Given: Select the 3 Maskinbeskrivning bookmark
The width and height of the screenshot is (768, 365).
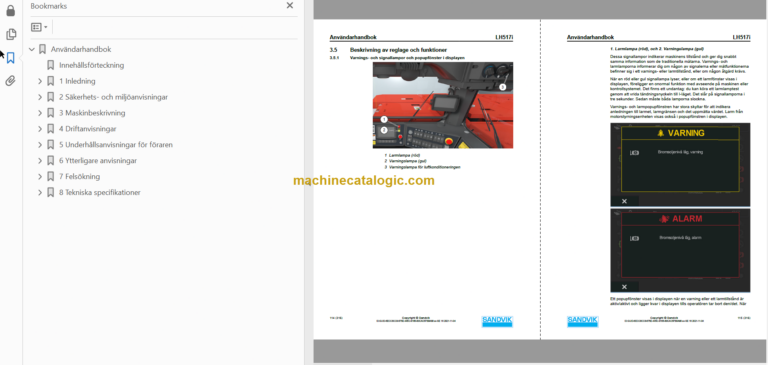Looking at the screenshot, I should pos(92,113).
